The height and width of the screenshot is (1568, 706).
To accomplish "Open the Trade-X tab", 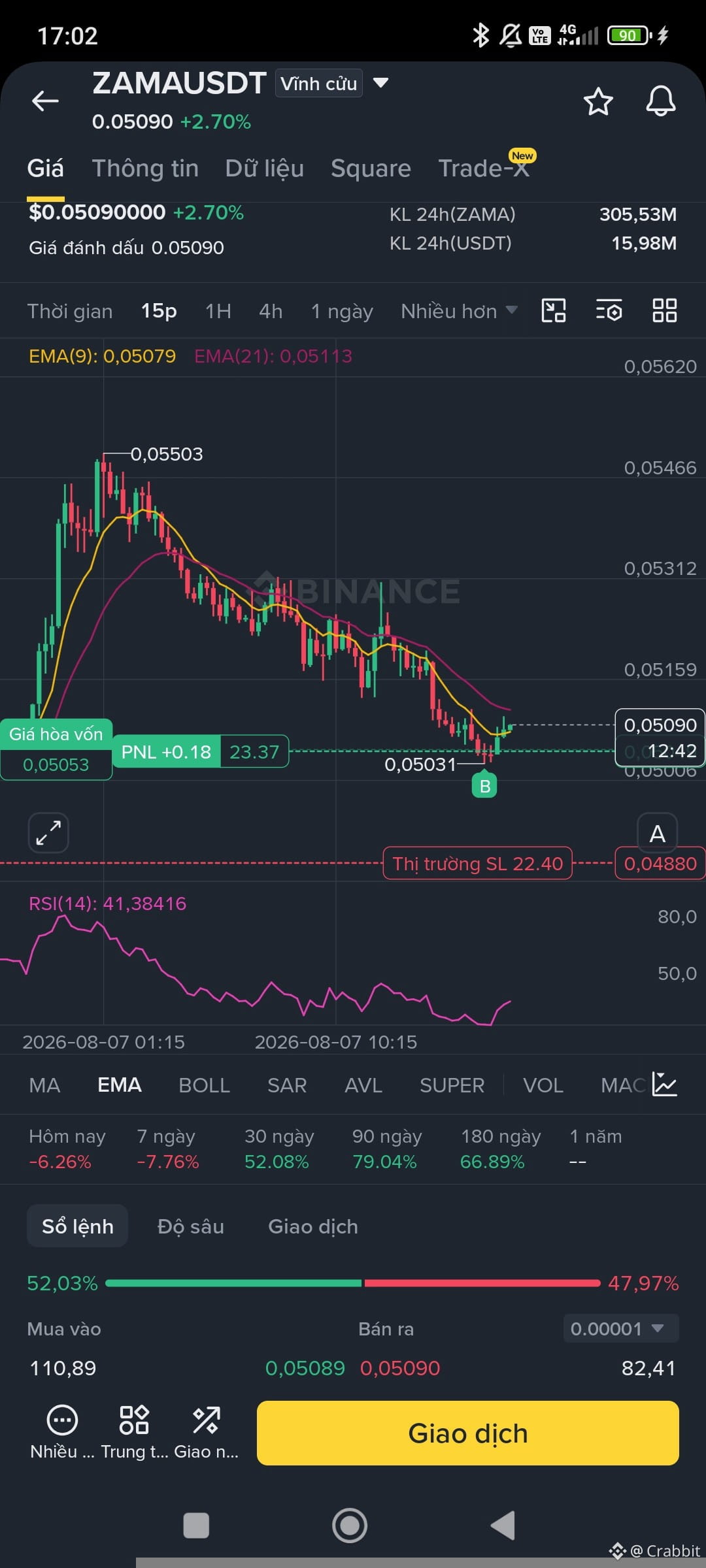I will point(483,167).
